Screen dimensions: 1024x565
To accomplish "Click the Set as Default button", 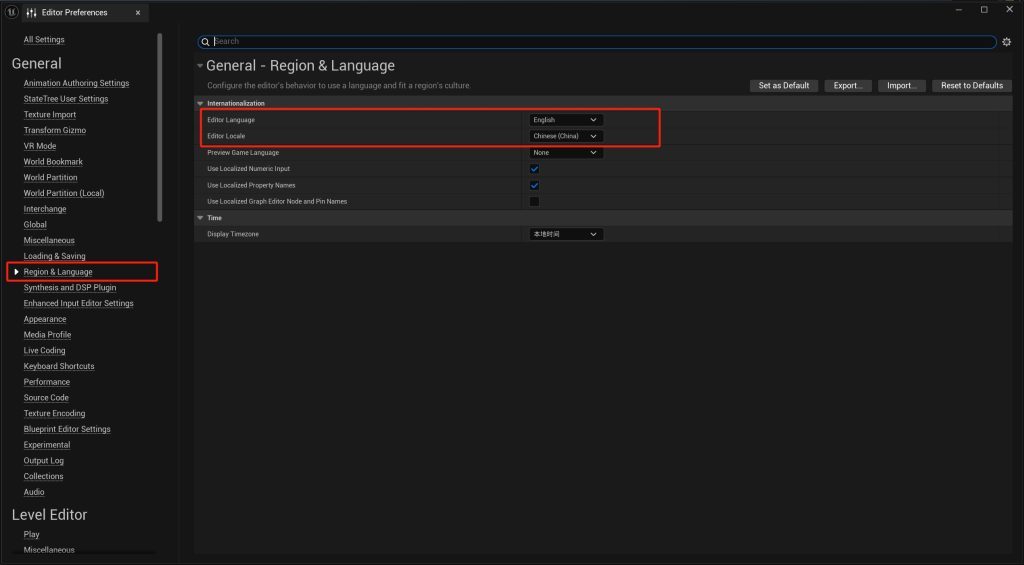I will click(x=783, y=86).
